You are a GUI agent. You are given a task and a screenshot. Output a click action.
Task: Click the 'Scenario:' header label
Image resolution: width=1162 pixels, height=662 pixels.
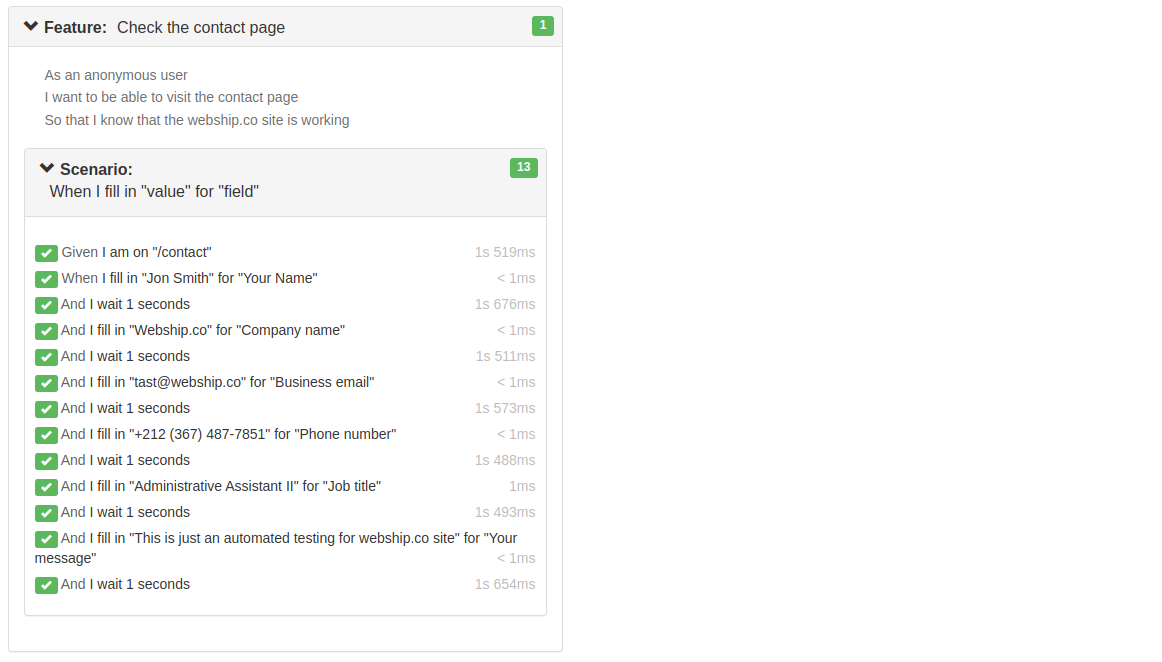click(x=94, y=168)
